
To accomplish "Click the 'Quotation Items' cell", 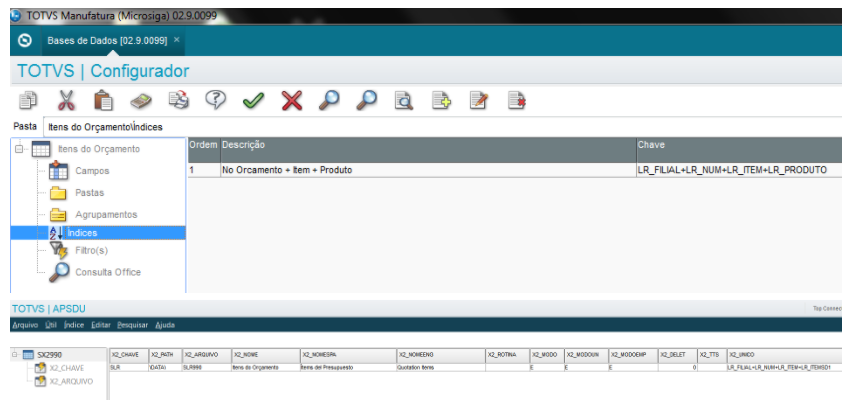I will [441, 367].
